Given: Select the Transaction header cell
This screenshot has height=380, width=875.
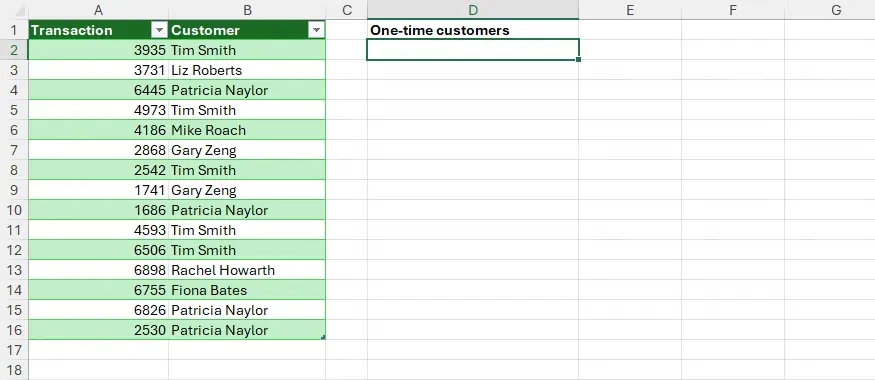Looking at the screenshot, I should (x=98, y=30).
